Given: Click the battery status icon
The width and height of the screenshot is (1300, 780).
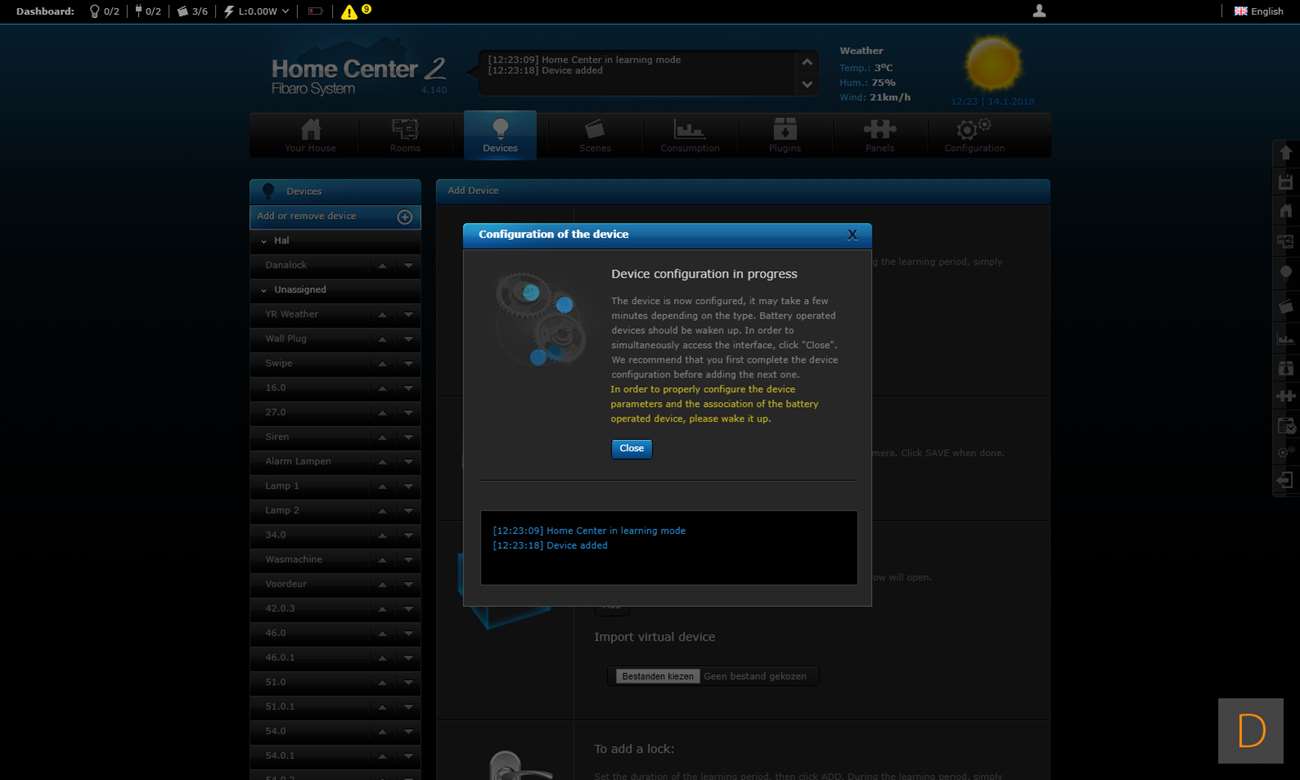Looking at the screenshot, I should pyautogui.click(x=315, y=11).
